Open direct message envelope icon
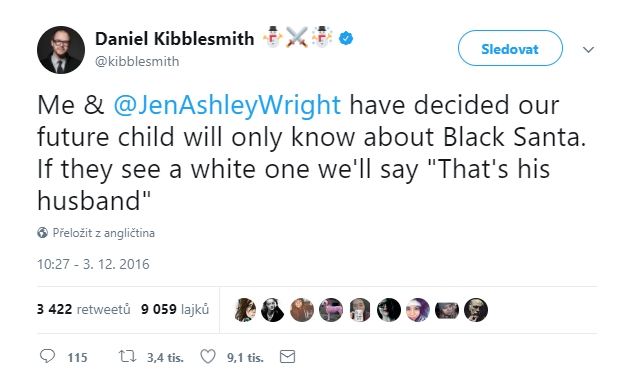The image size is (628, 387). click(287, 356)
